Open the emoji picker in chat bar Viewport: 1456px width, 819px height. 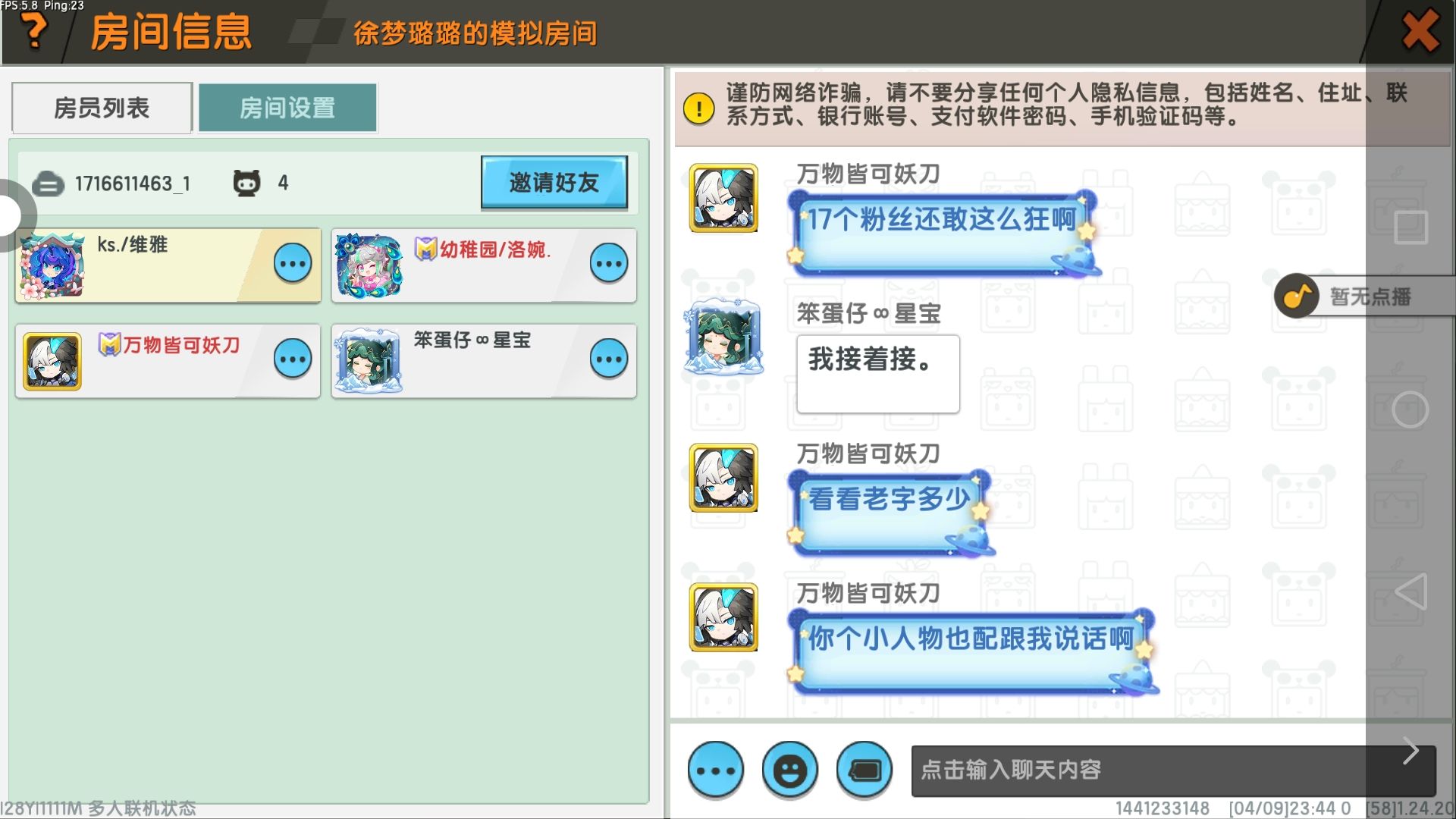click(x=790, y=770)
